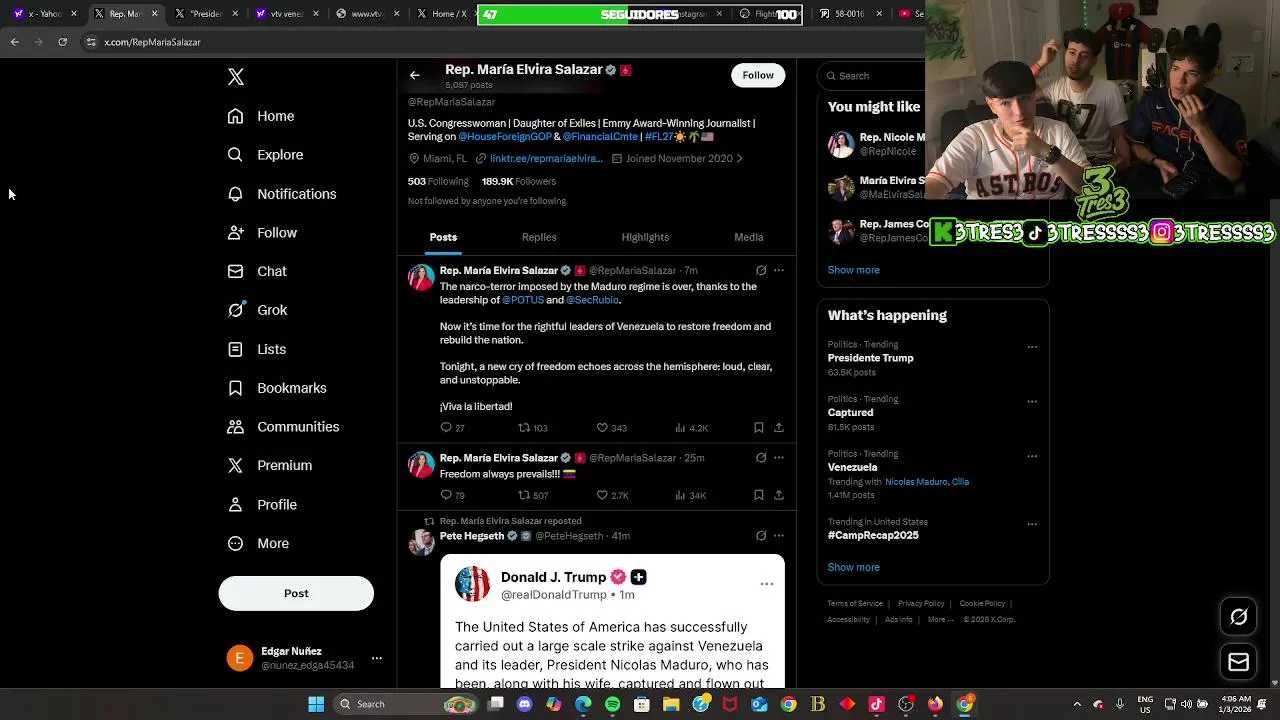Open the Venezuela trending topic
This screenshot has height=720, width=1280.
click(x=852, y=467)
